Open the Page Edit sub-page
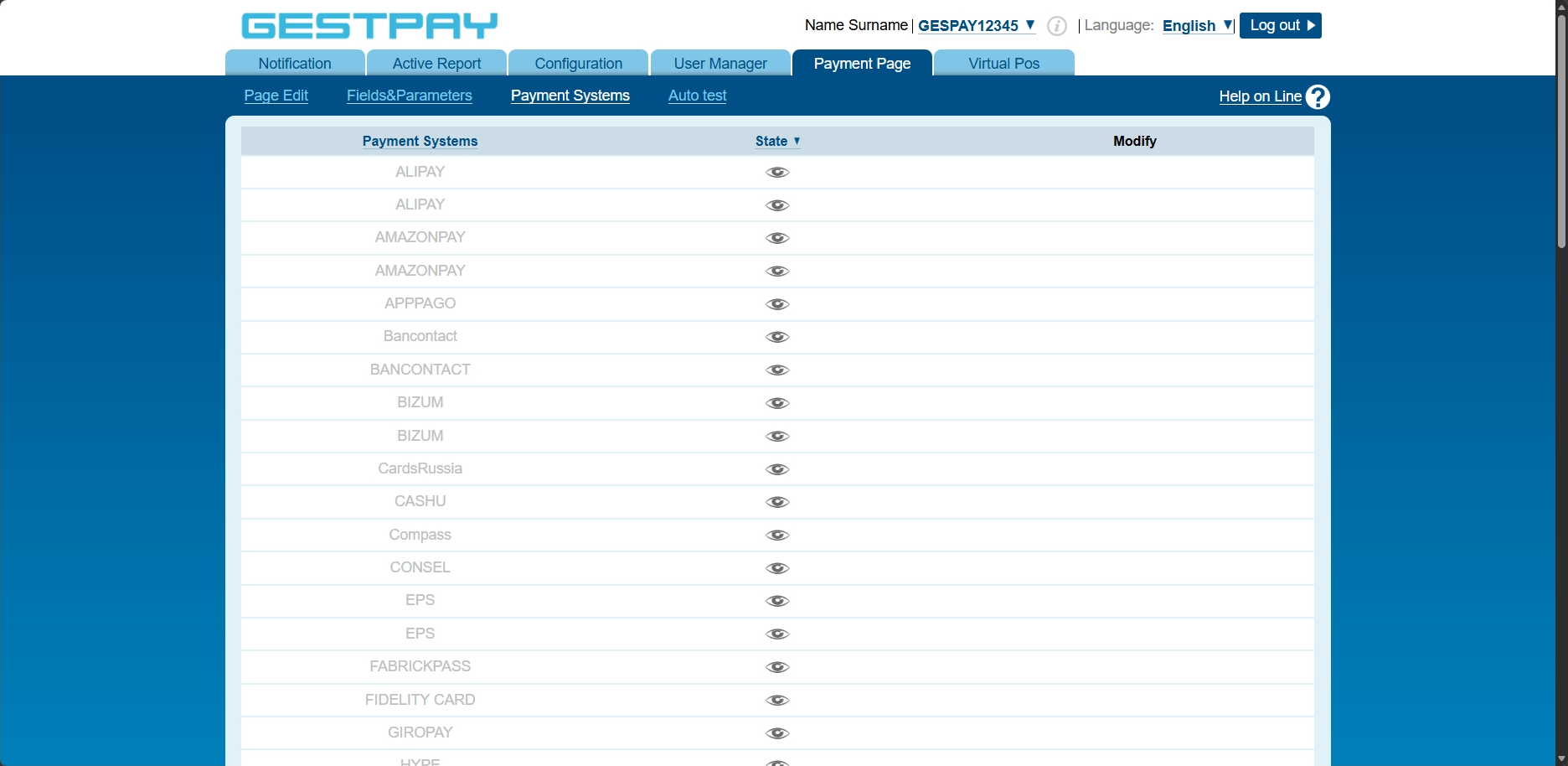 click(x=276, y=96)
